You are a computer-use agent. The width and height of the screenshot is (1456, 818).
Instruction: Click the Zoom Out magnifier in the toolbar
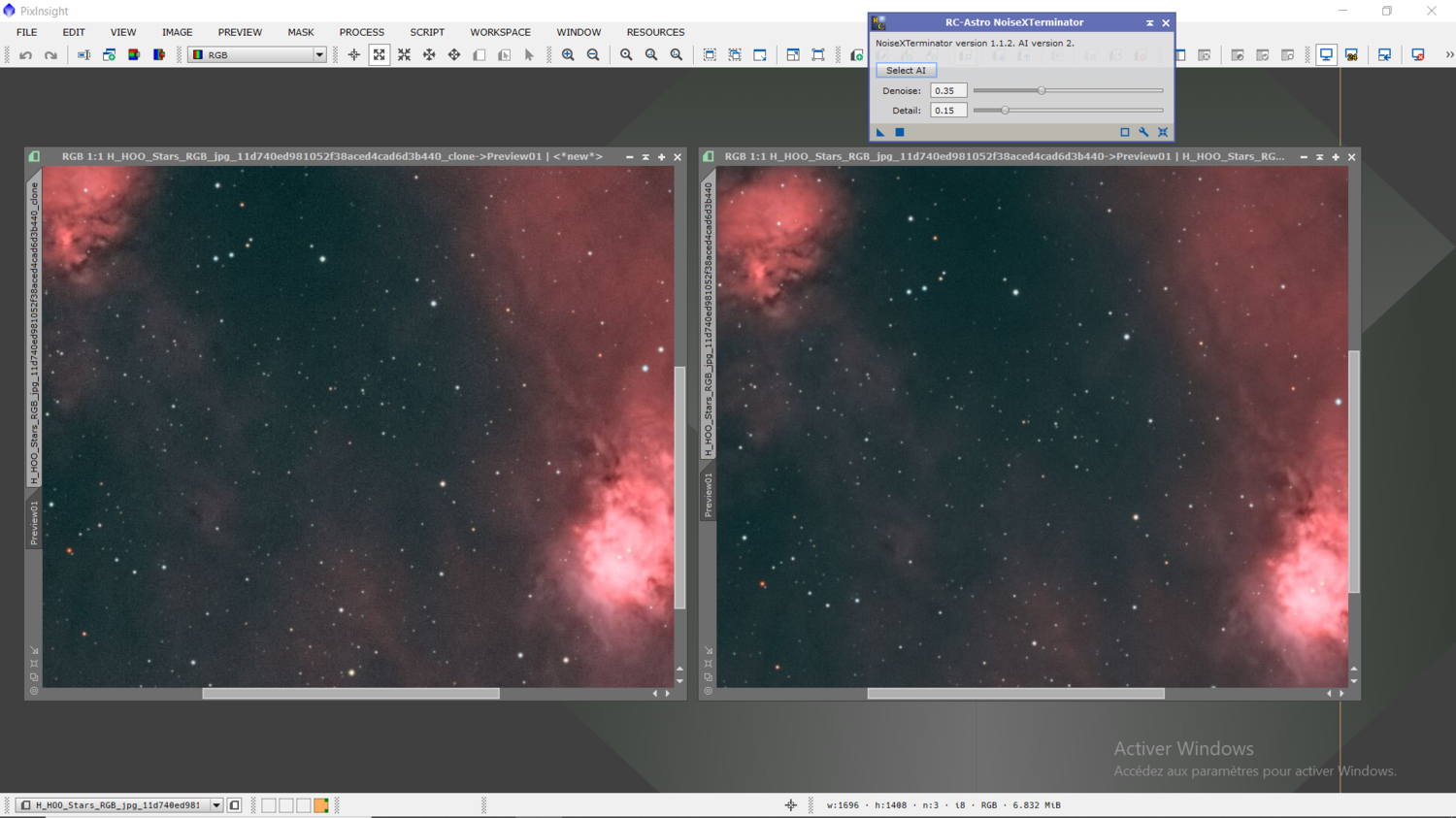click(593, 55)
